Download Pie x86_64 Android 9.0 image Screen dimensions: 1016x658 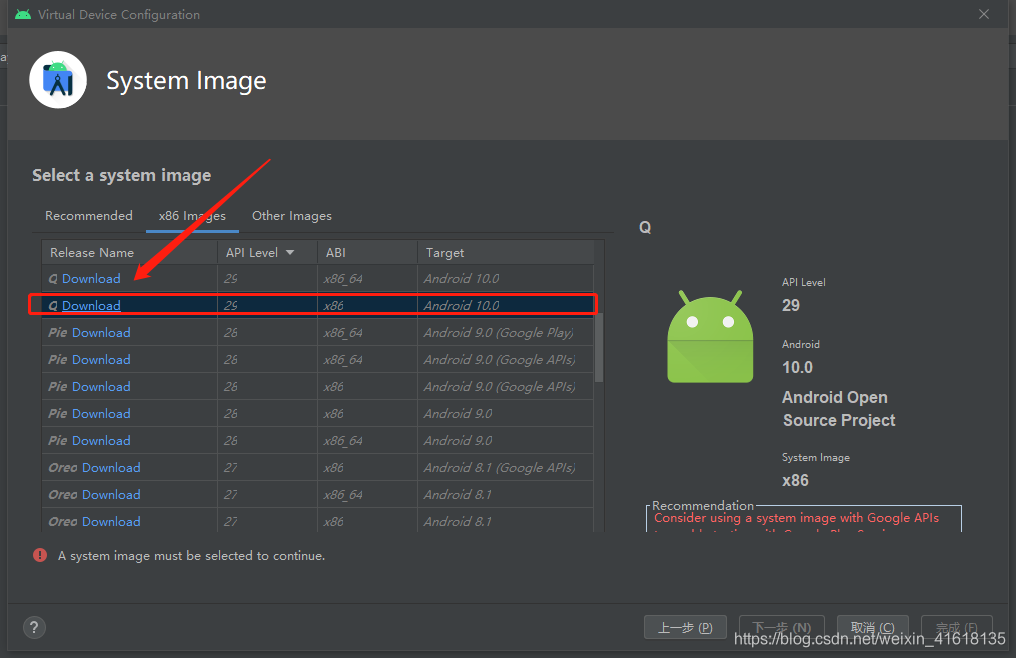tap(101, 441)
